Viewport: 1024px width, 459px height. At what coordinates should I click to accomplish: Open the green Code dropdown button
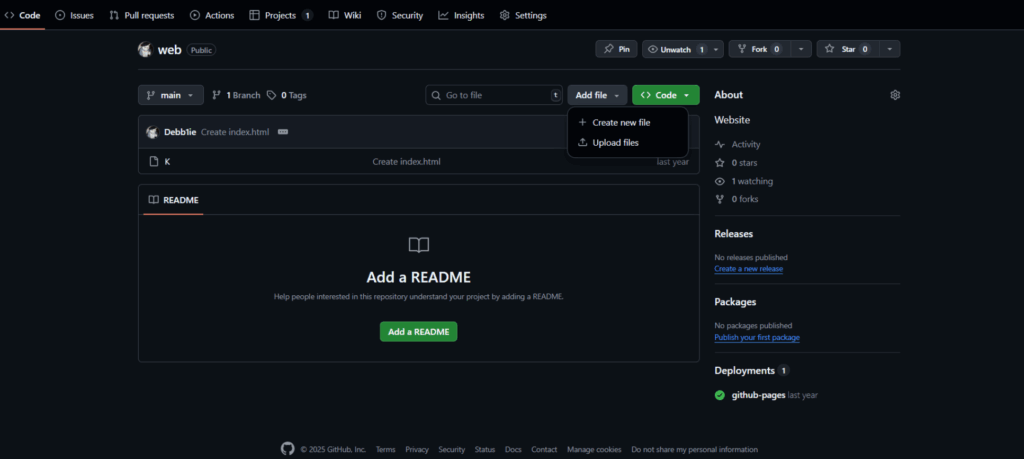(x=665, y=95)
